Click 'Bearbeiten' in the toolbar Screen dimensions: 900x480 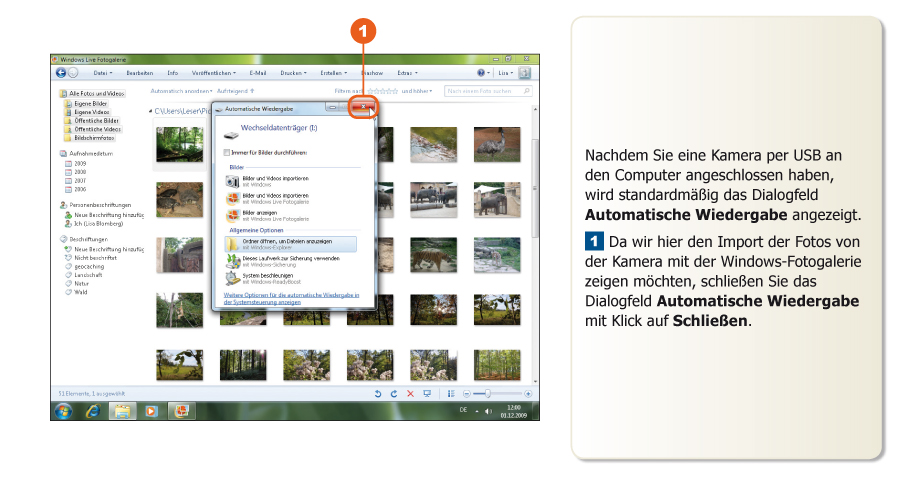pyautogui.click(x=139, y=73)
